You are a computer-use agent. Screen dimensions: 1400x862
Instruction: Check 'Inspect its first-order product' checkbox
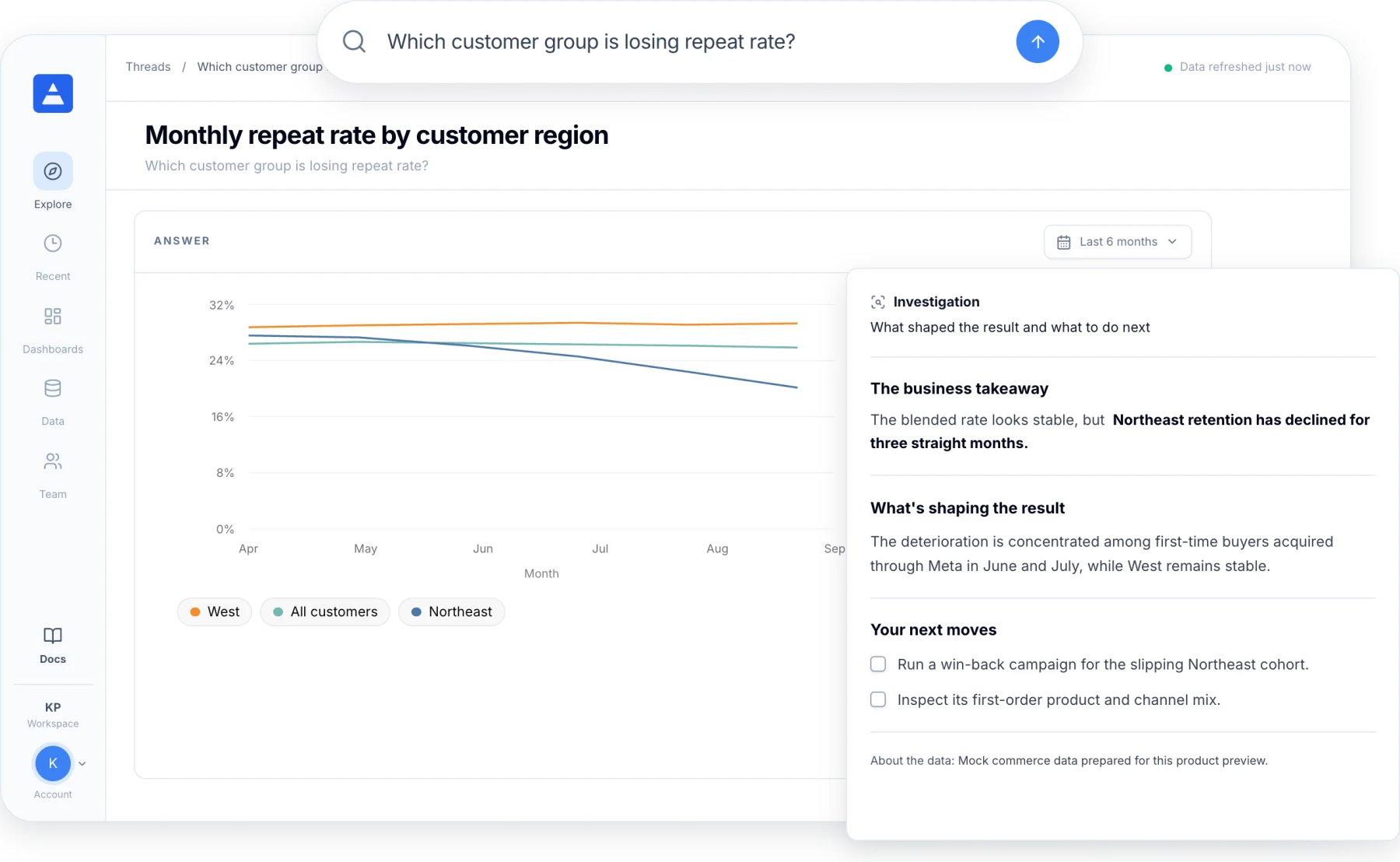coord(878,699)
